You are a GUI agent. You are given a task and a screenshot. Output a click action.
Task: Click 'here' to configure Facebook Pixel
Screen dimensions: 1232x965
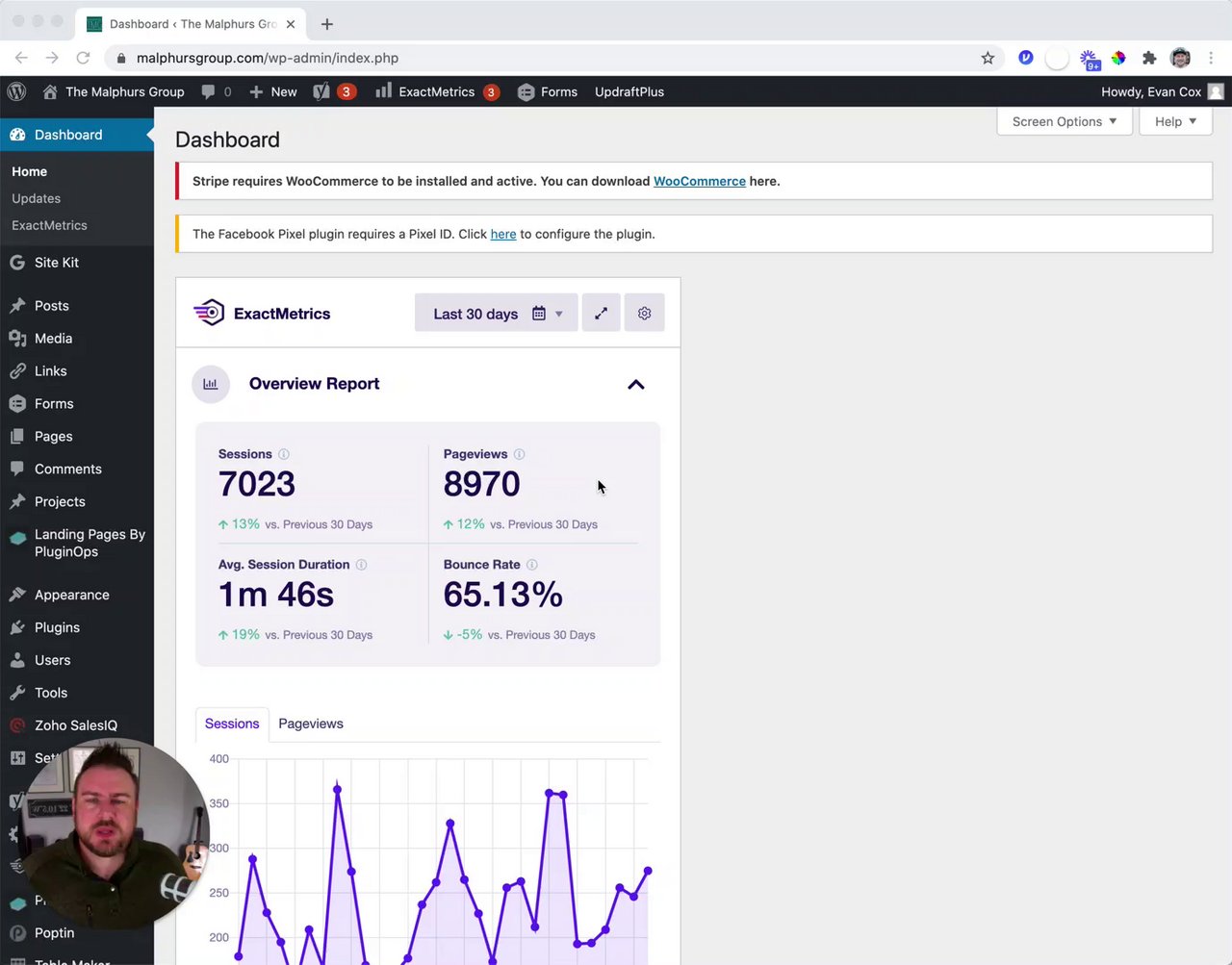point(503,234)
